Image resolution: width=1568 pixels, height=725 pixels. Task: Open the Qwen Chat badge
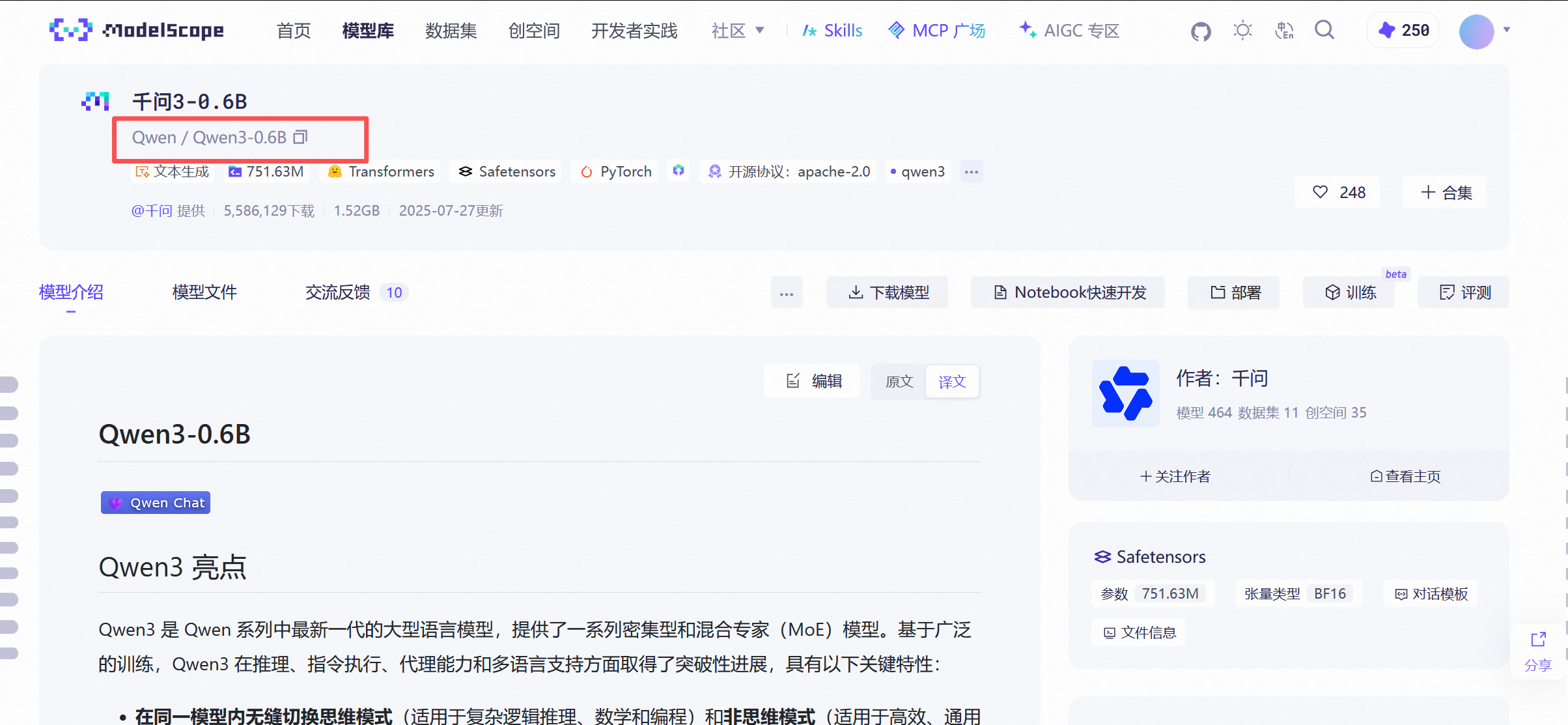pyautogui.click(x=156, y=503)
